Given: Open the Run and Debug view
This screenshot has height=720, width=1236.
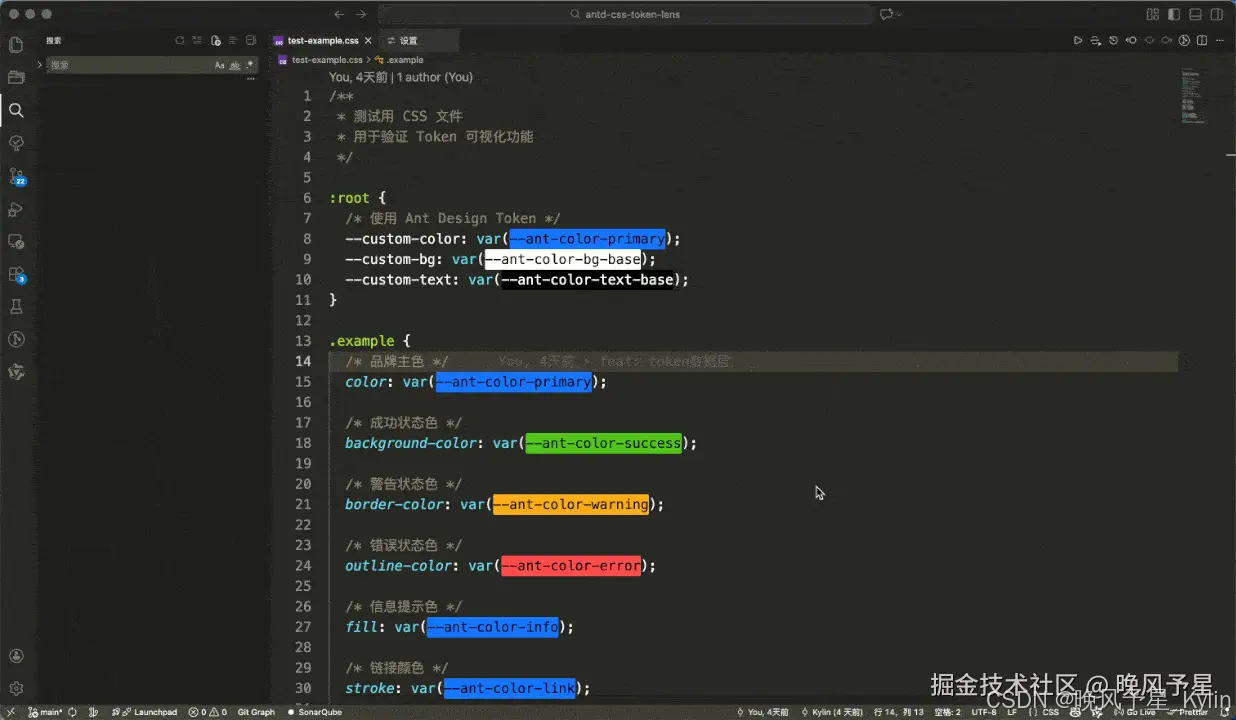Looking at the screenshot, I should [15, 209].
